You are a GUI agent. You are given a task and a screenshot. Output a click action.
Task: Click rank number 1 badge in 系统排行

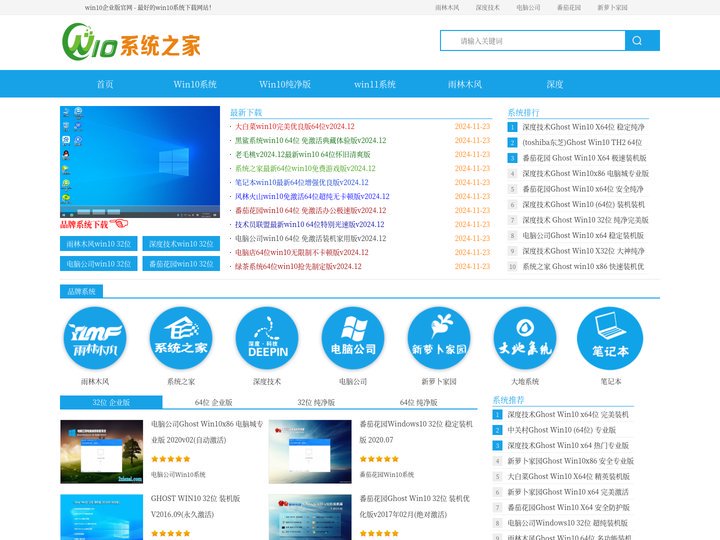(x=512, y=127)
